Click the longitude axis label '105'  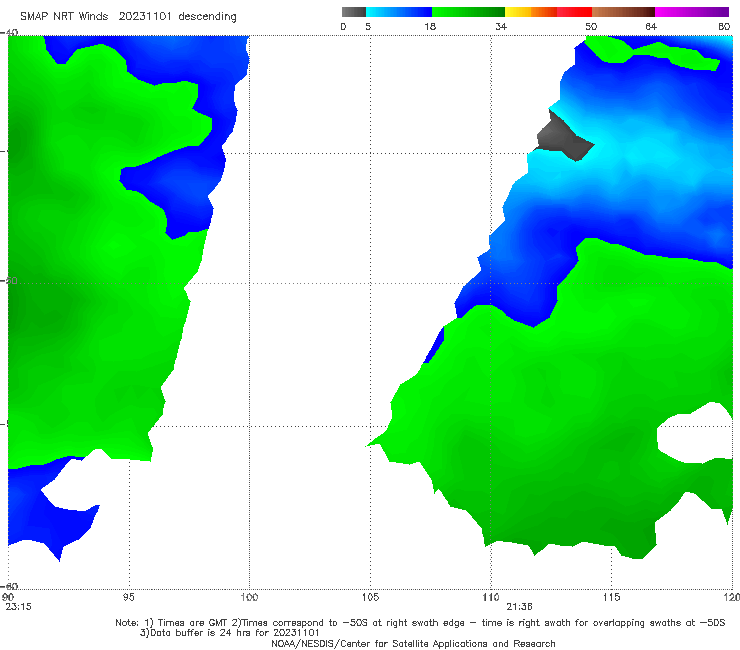pyautogui.click(x=370, y=597)
